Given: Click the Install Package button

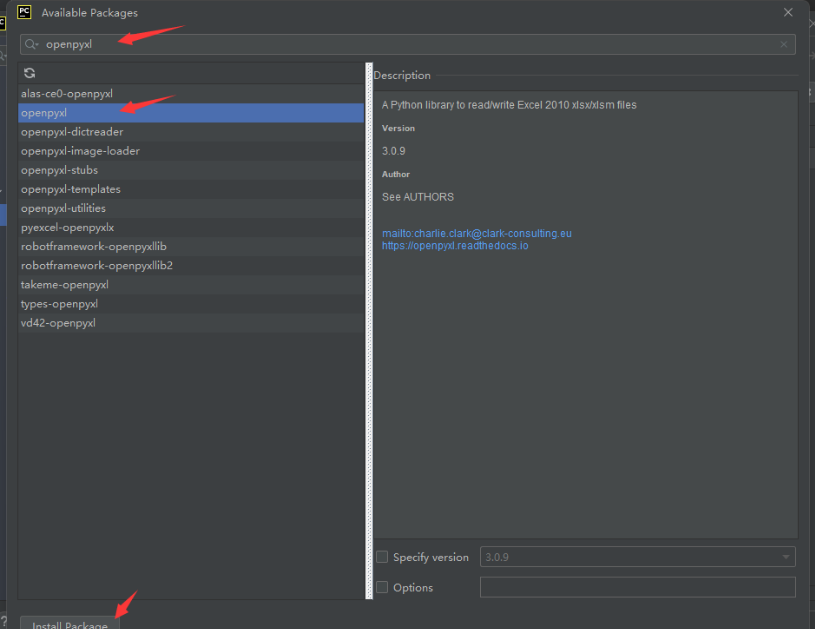Looking at the screenshot, I should click(x=70, y=623).
